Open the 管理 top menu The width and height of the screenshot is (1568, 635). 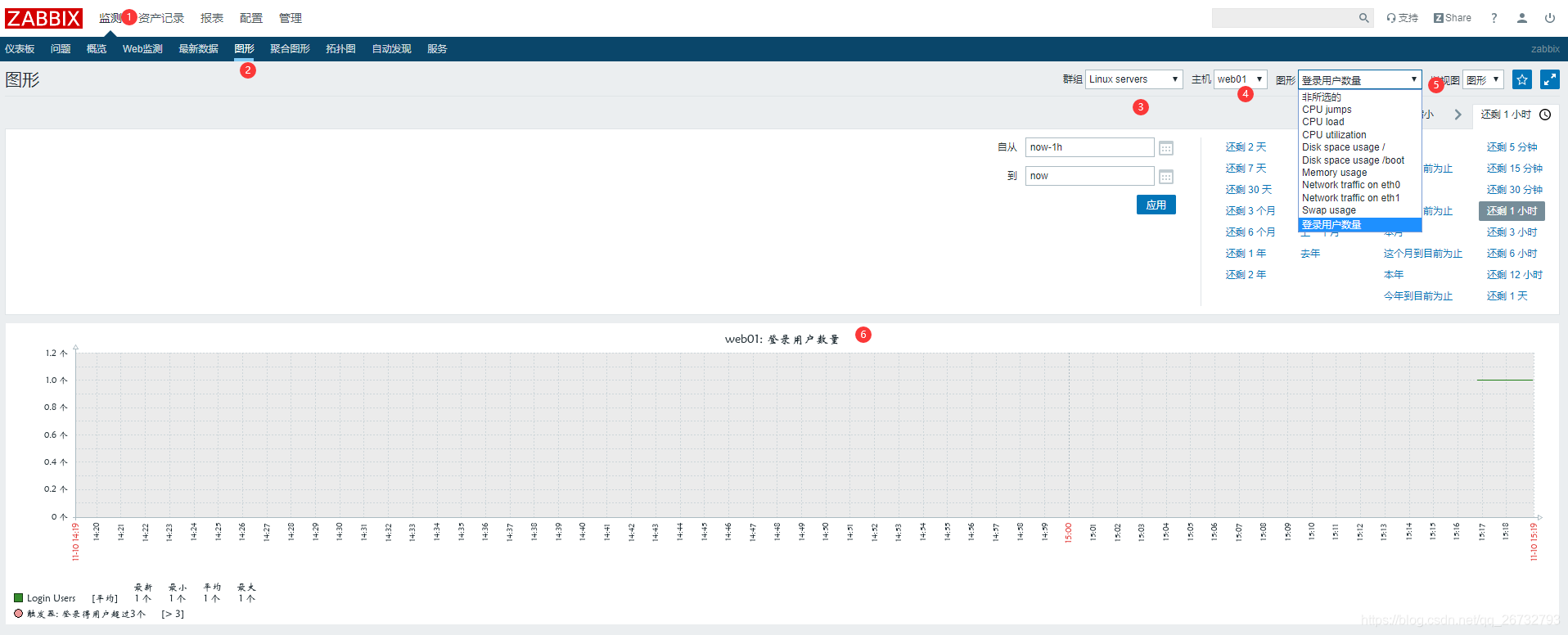pyautogui.click(x=291, y=18)
